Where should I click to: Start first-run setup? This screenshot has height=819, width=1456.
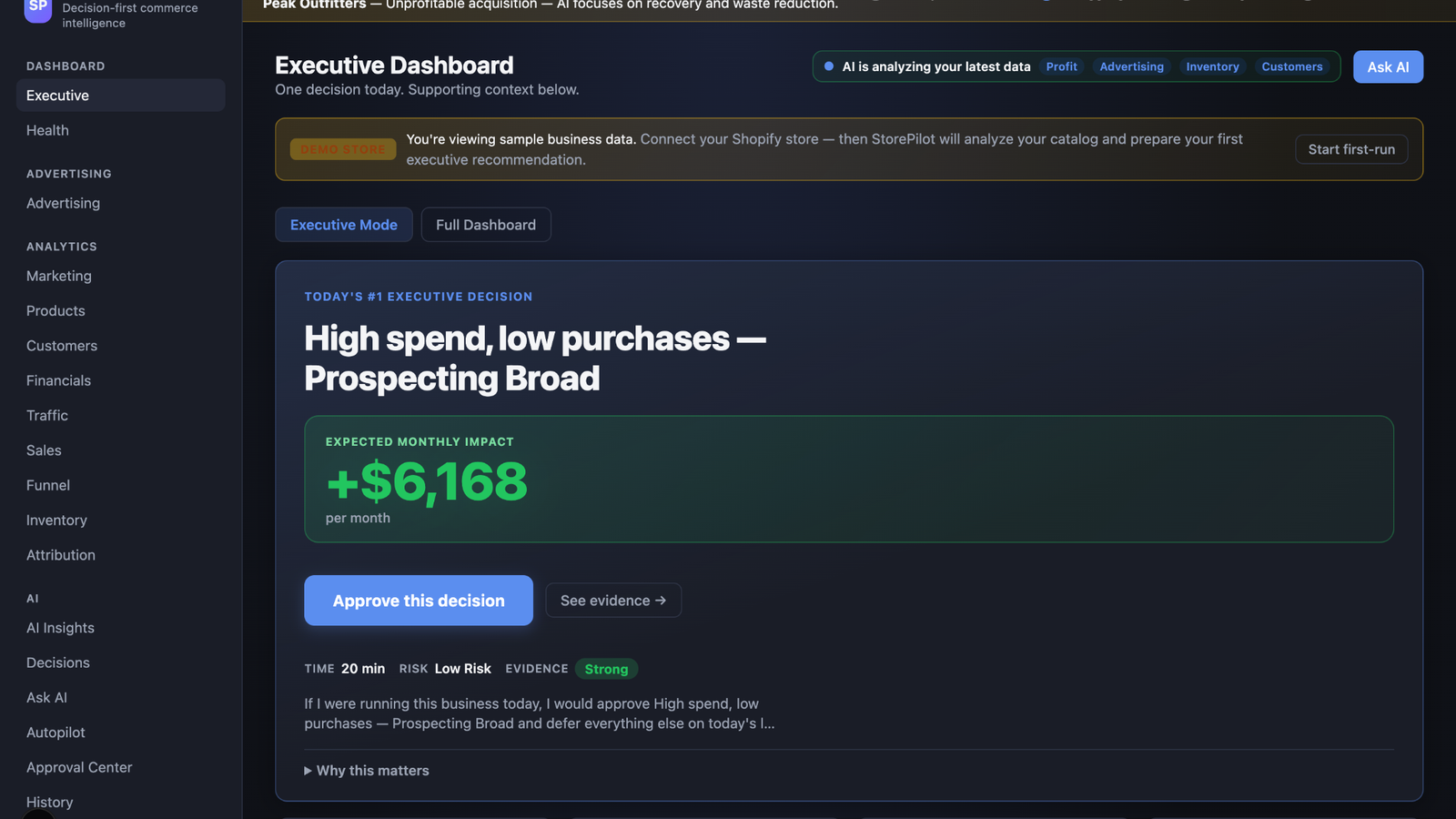click(1351, 149)
